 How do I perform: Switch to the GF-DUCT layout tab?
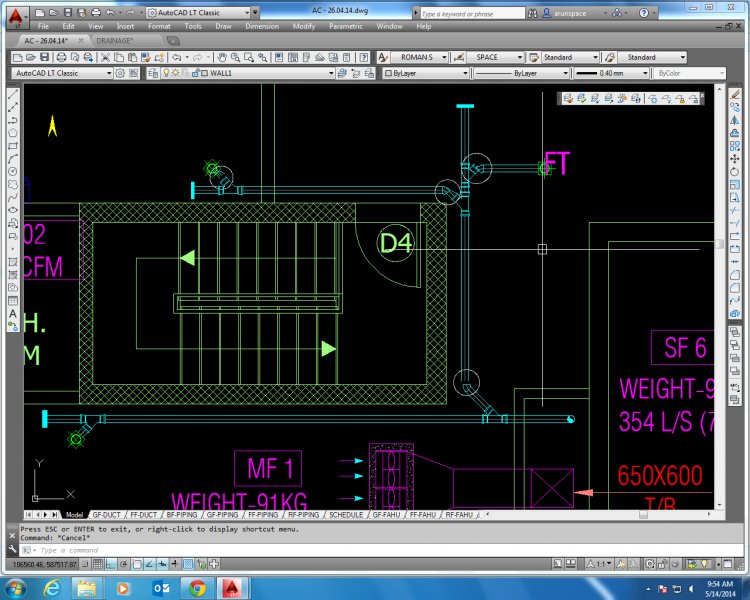point(106,515)
